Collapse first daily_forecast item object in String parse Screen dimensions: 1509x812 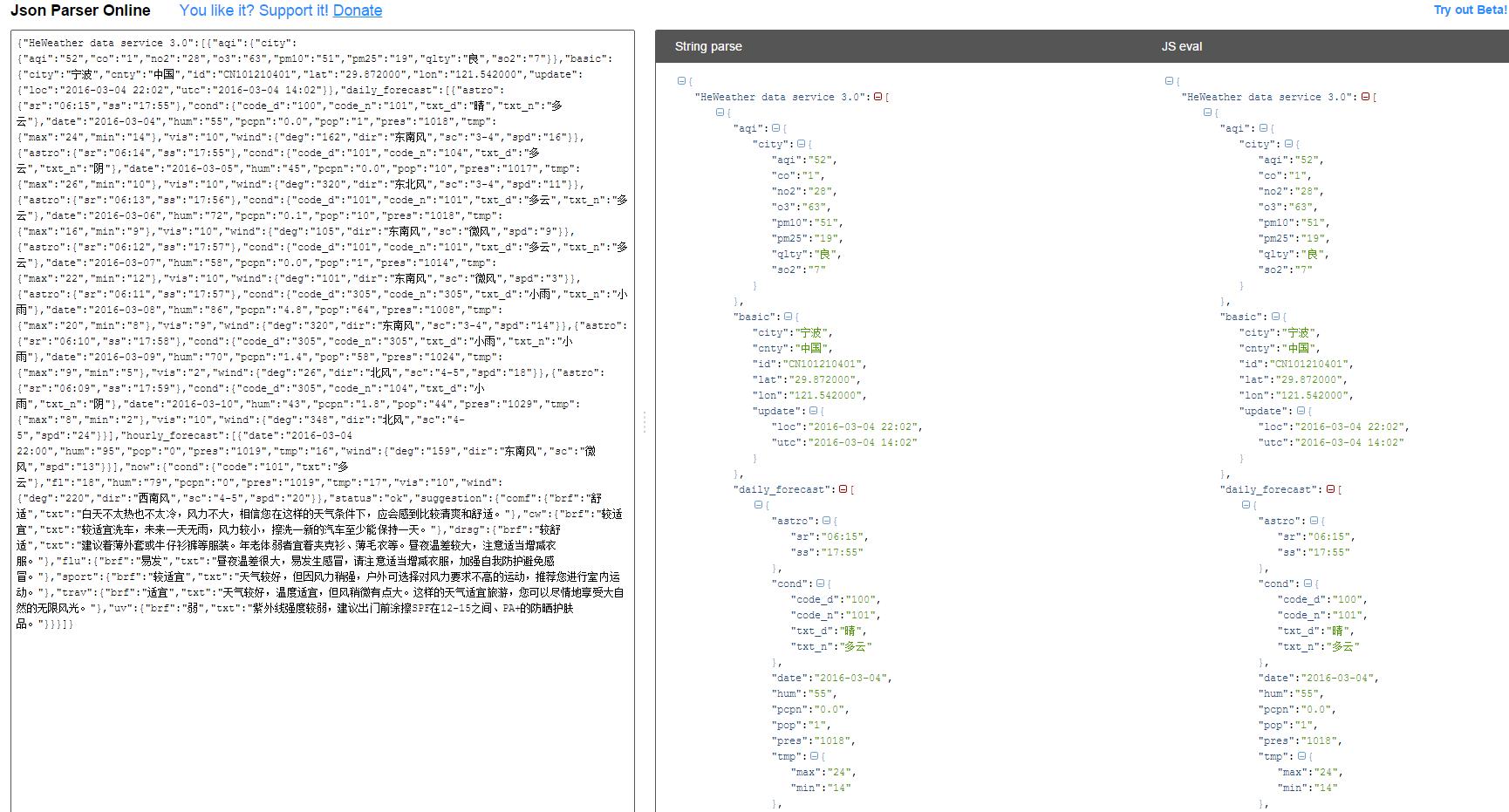tap(758, 505)
